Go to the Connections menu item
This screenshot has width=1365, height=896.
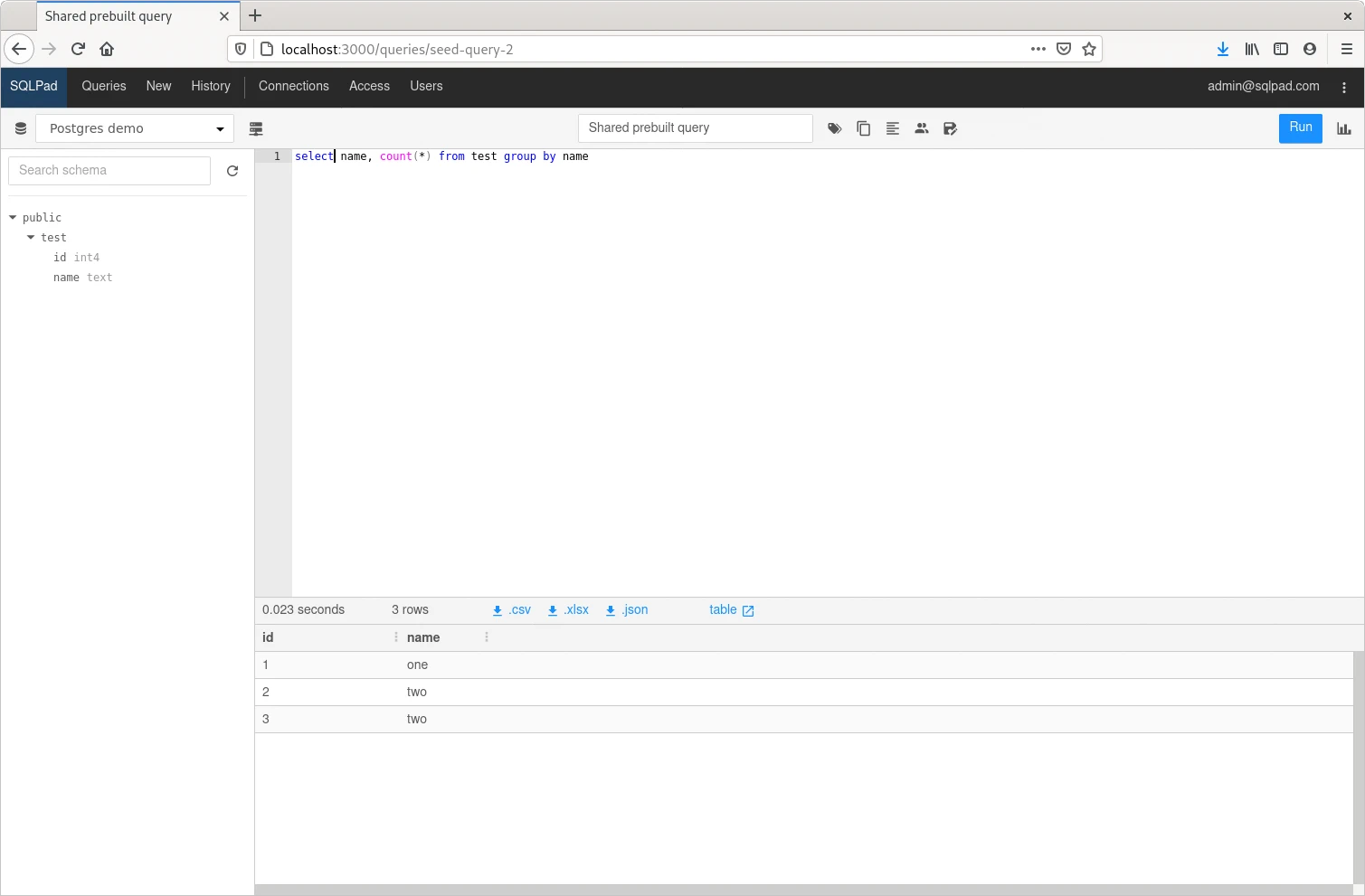293,86
